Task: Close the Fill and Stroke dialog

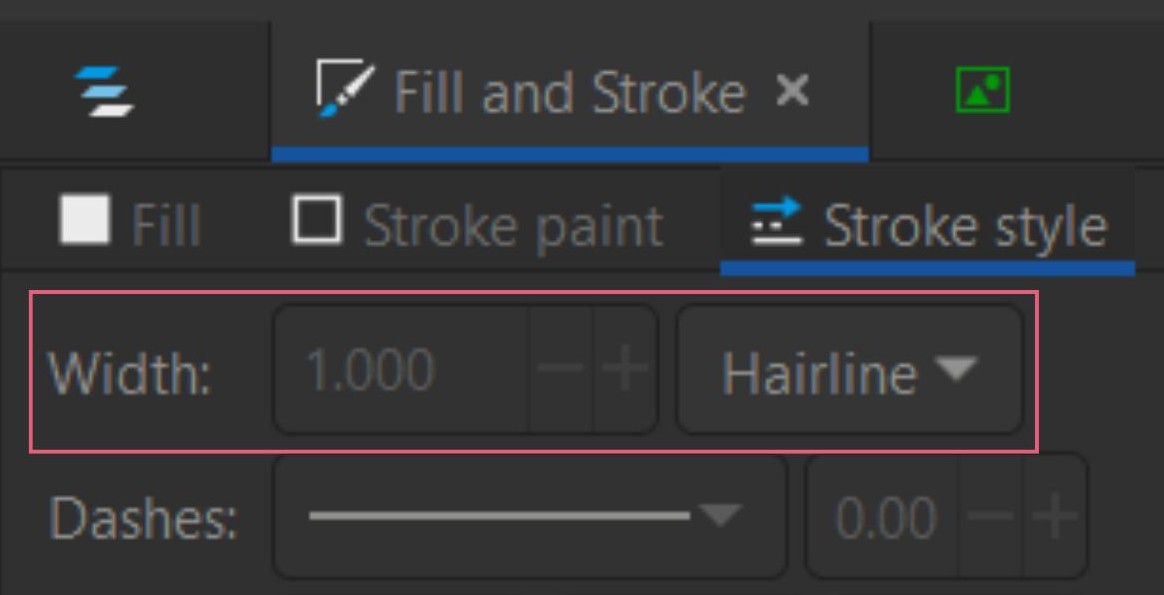Action: 792,90
